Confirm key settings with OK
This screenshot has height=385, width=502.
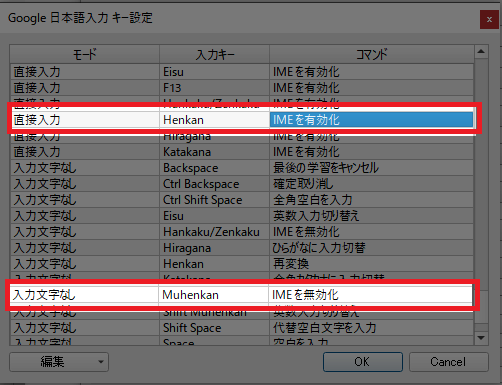pos(363,362)
